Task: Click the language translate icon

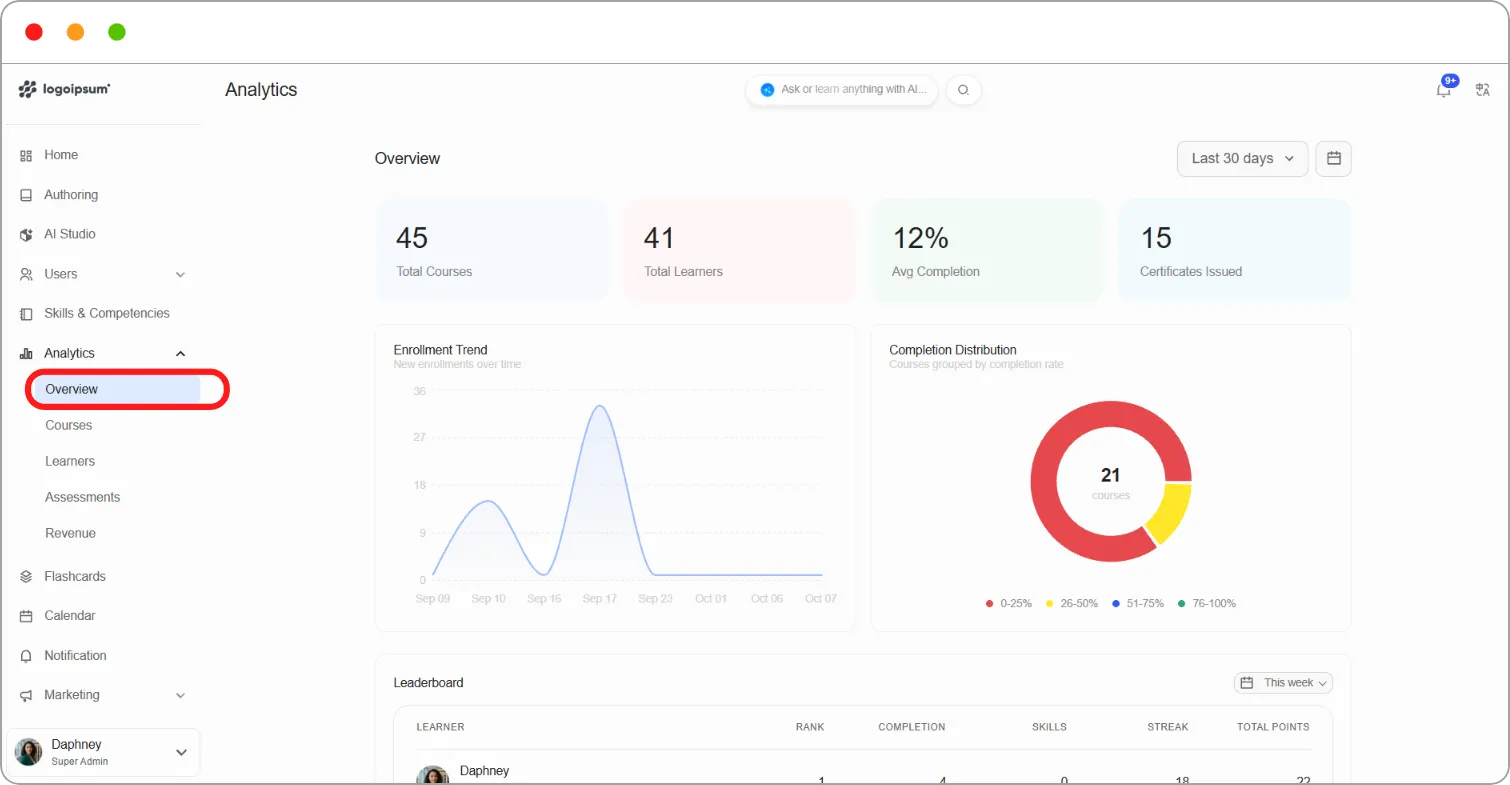Action: [1483, 90]
